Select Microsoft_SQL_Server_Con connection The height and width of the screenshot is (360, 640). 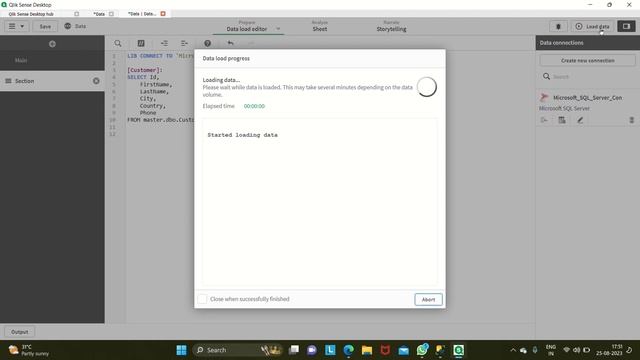click(587, 98)
